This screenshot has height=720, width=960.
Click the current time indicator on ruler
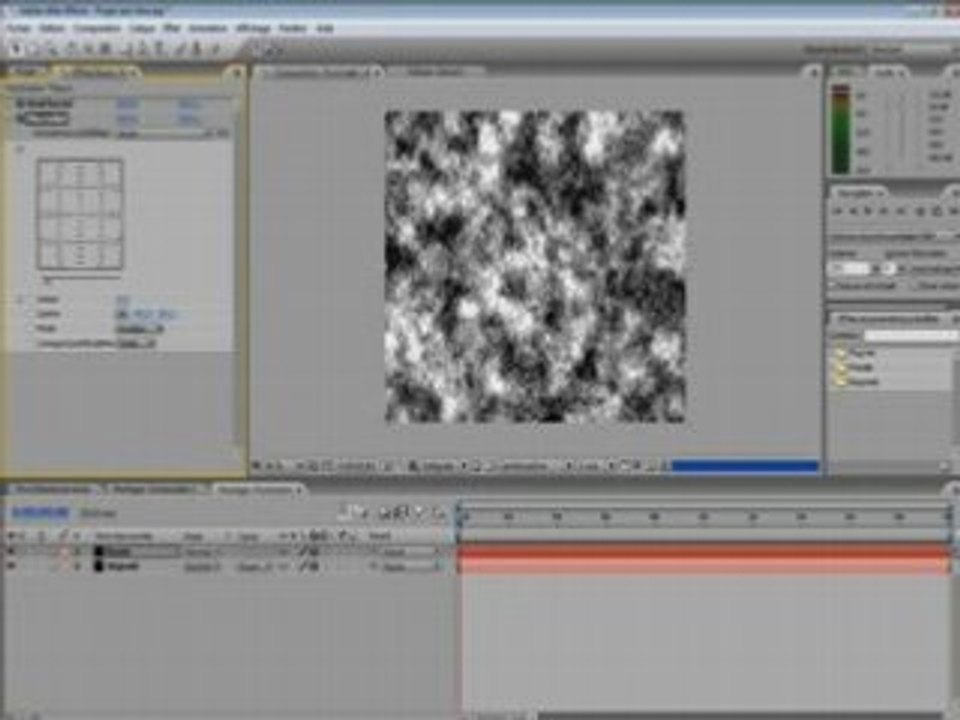pos(461,515)
